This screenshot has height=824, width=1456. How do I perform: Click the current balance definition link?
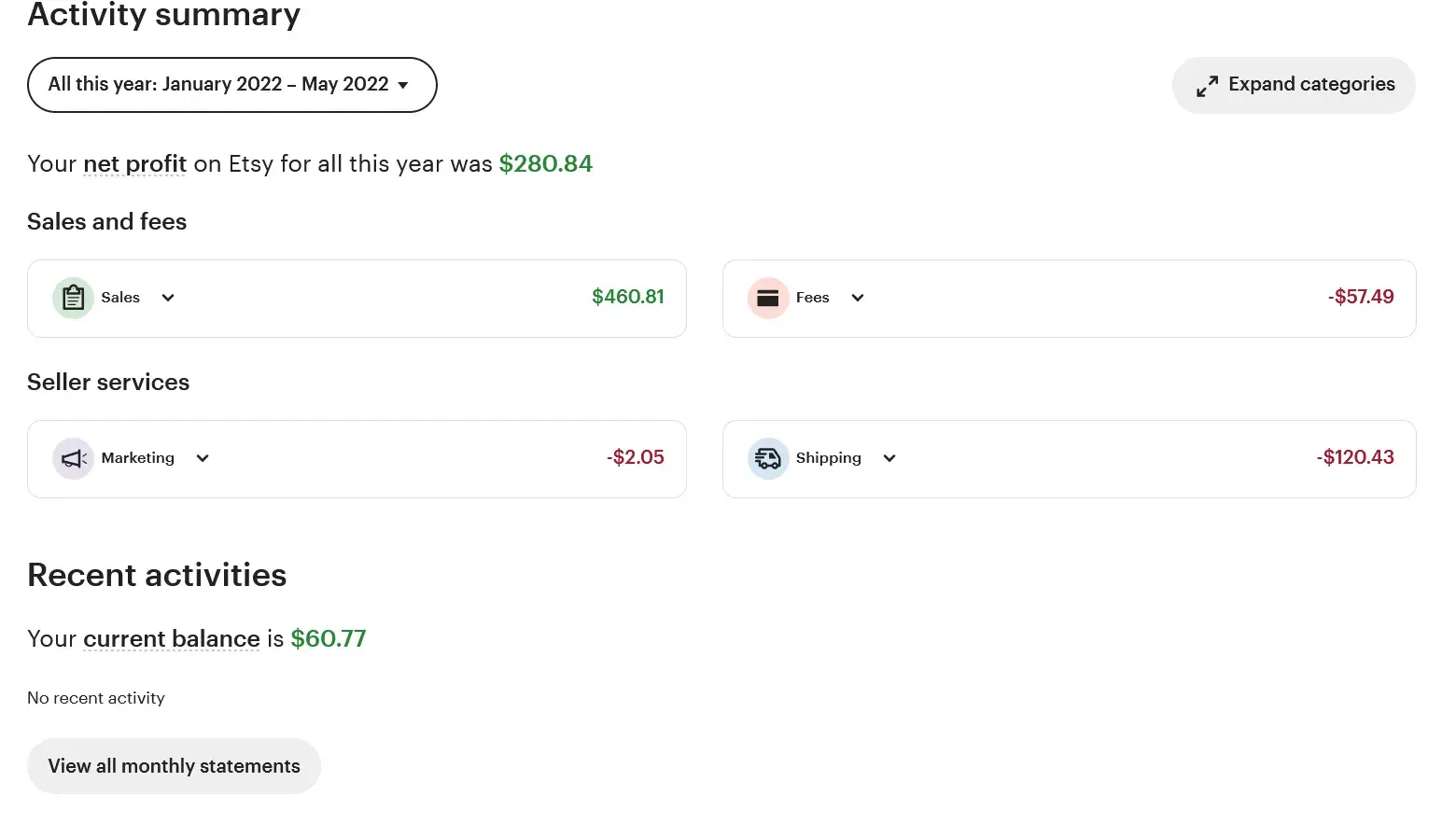click(x=171, y=639)
